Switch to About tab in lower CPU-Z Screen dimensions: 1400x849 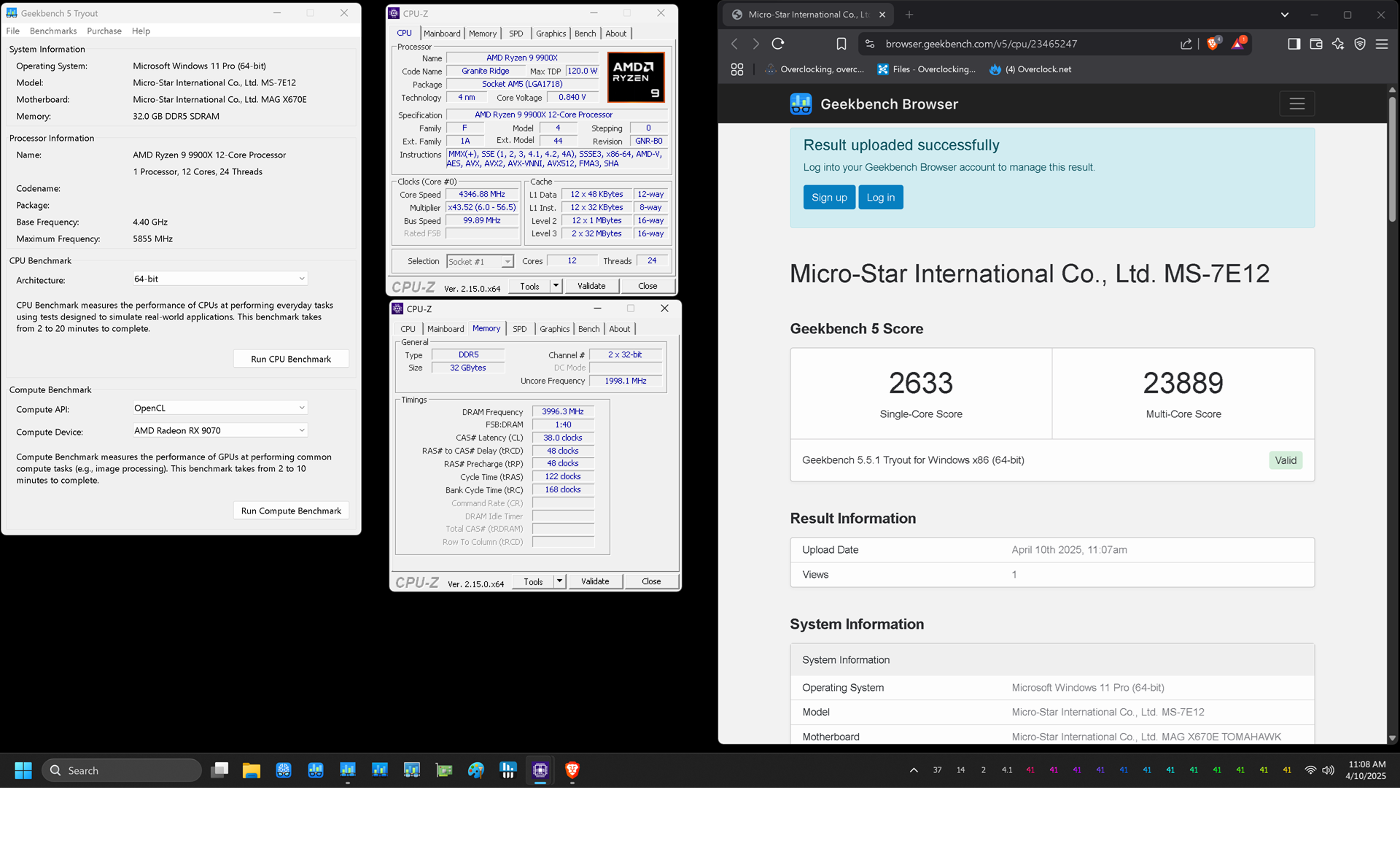coord(619,329)
